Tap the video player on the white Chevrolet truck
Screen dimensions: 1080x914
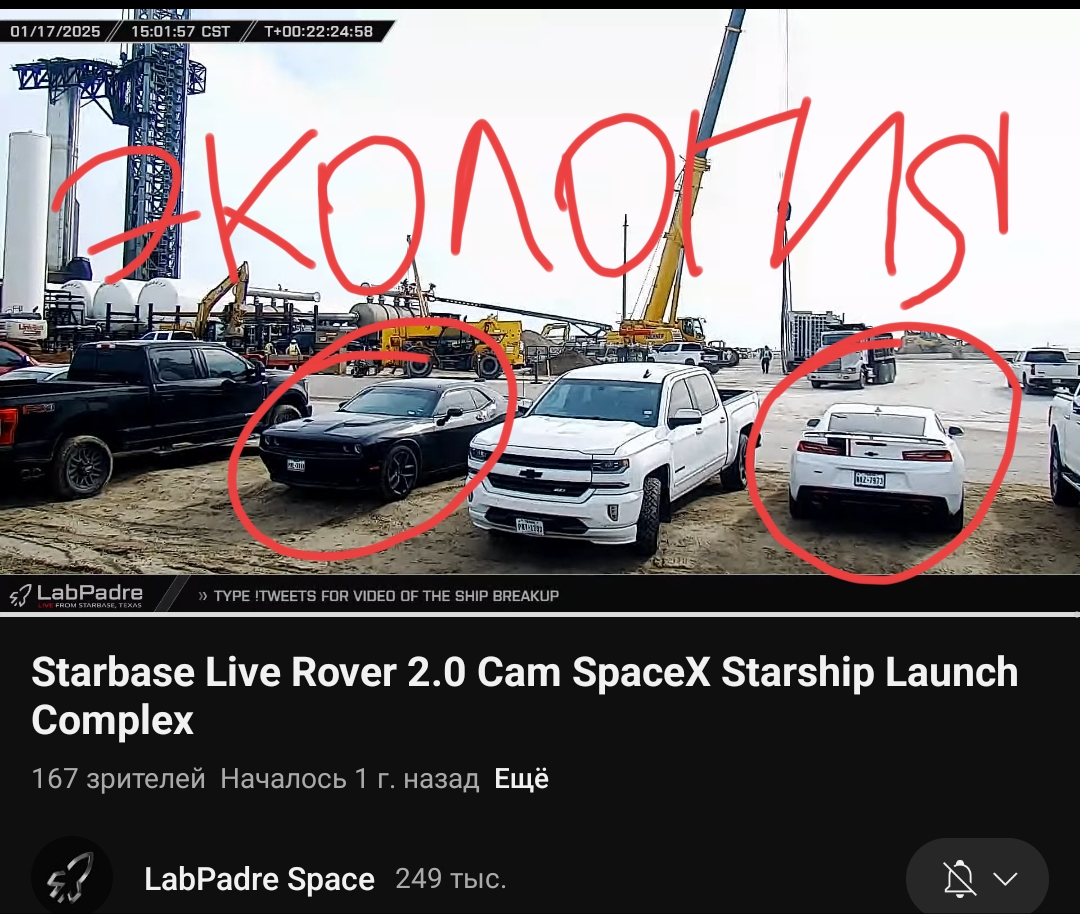click(x=605, y=455)
